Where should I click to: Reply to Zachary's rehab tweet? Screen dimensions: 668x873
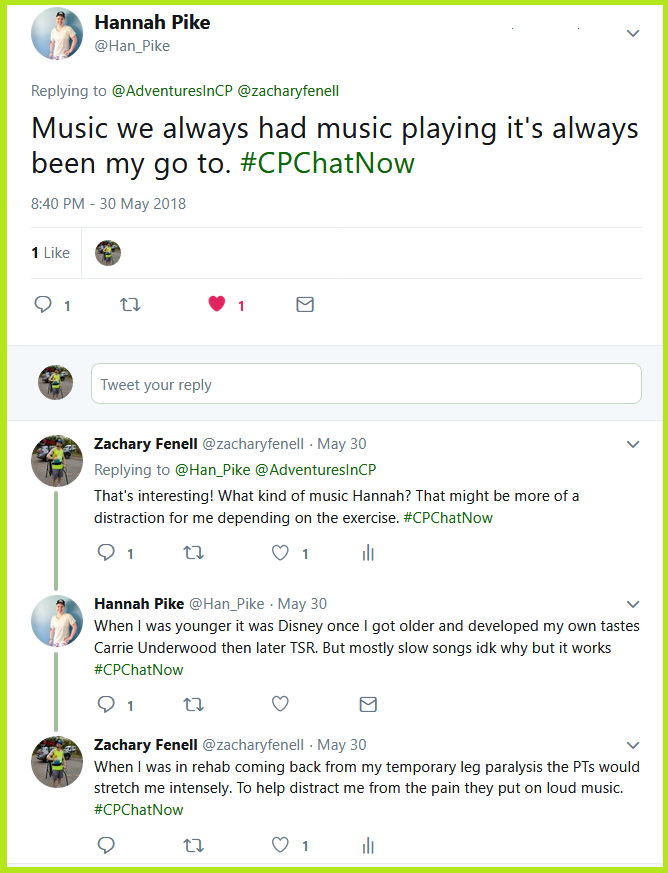[x=106, y=845]
